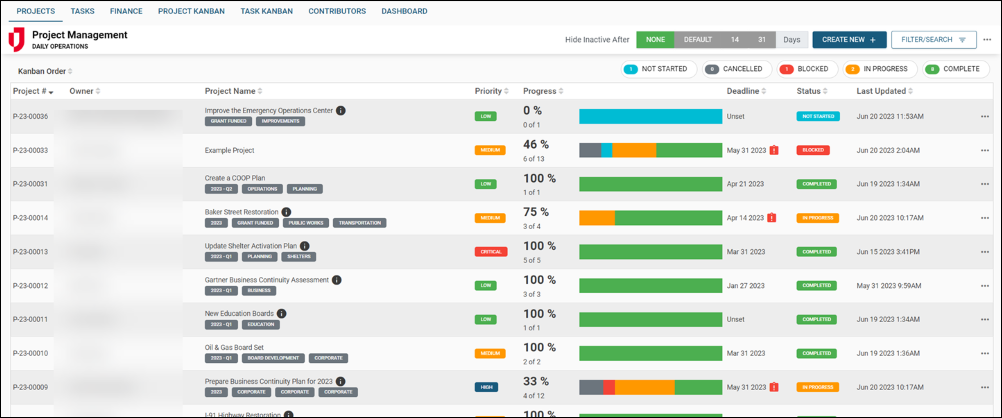Switch to the FINANCE tab
This screenshot has width=1002, height=418.
(126, 11)
